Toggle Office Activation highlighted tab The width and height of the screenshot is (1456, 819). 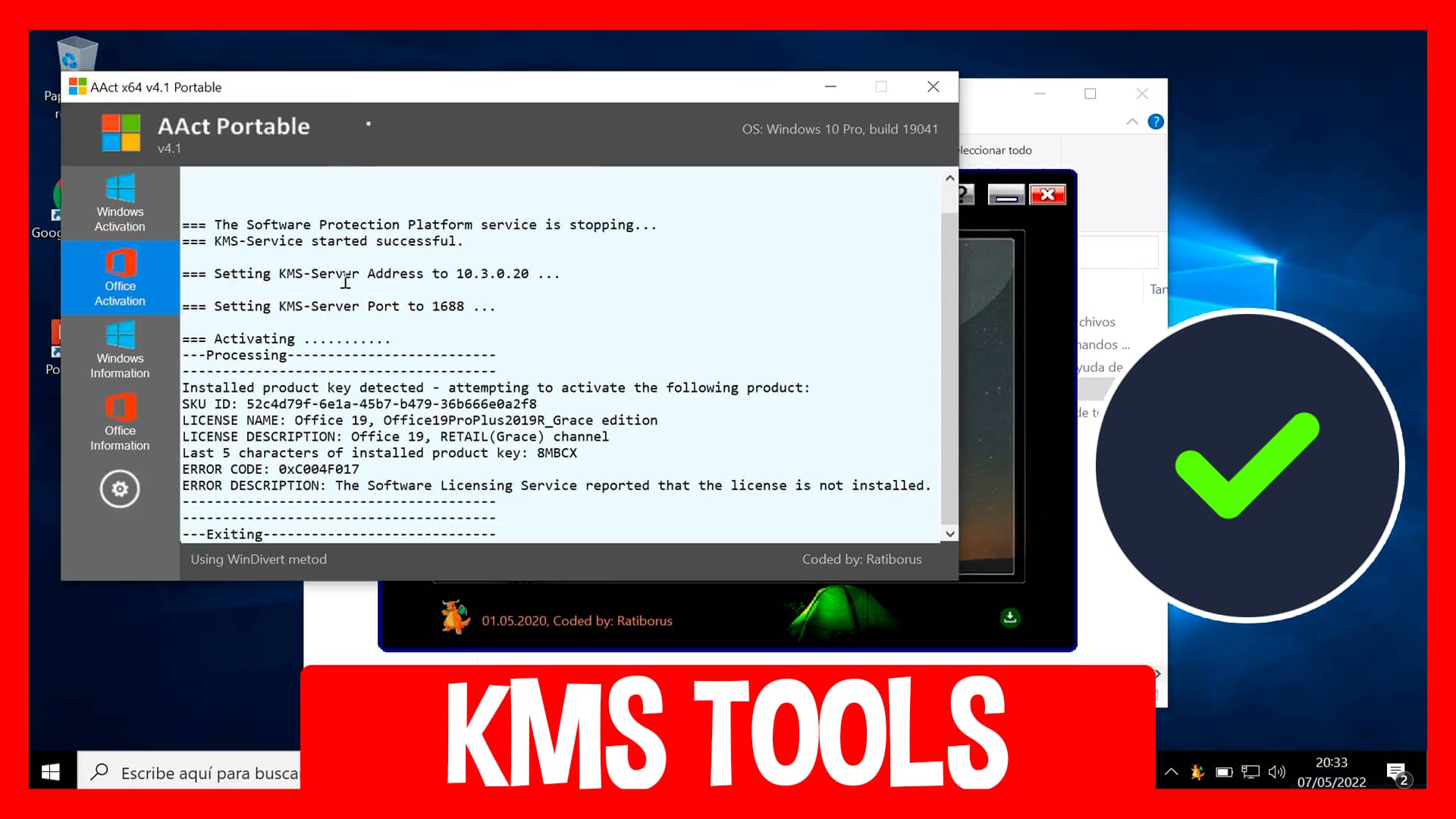tap(119, 277)
